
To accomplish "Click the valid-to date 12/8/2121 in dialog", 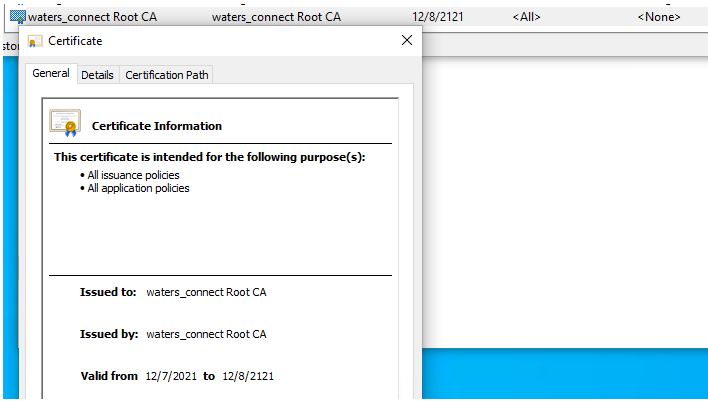I will (248, 376).
